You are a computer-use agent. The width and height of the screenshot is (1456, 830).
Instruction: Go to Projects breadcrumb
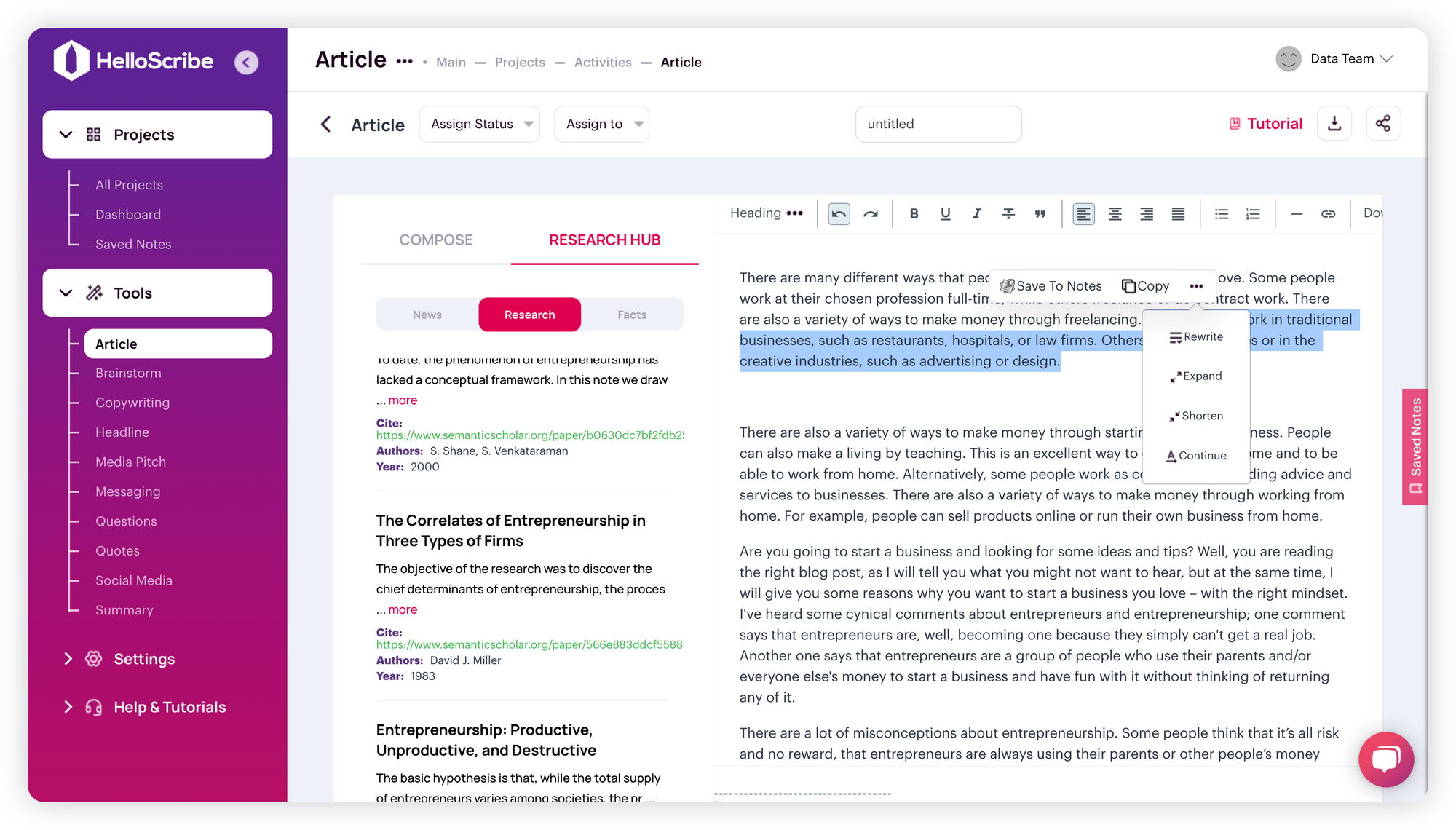coord(520,63)
